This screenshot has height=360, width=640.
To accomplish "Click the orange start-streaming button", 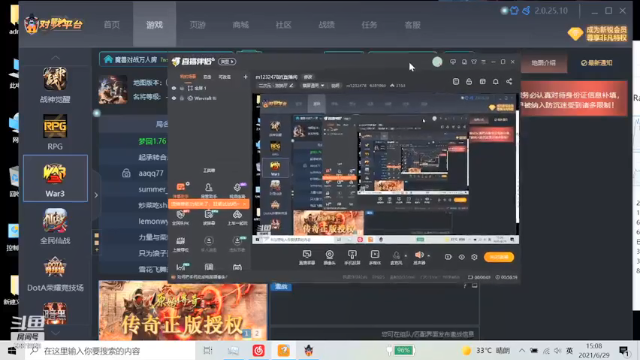I will pyautogui.click(x=499, y=257).
